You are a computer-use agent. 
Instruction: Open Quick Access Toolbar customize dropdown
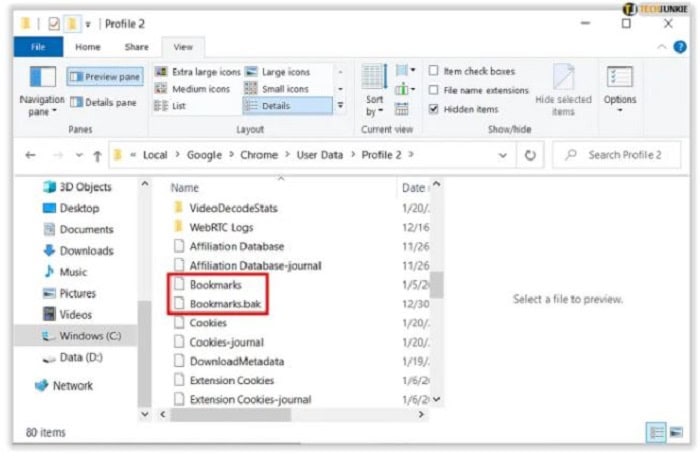(x=88, y=25)
